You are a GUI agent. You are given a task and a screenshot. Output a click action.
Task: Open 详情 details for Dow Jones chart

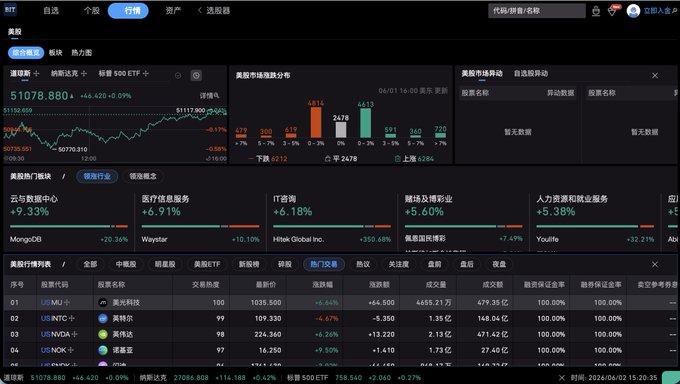tap(209, 95)
